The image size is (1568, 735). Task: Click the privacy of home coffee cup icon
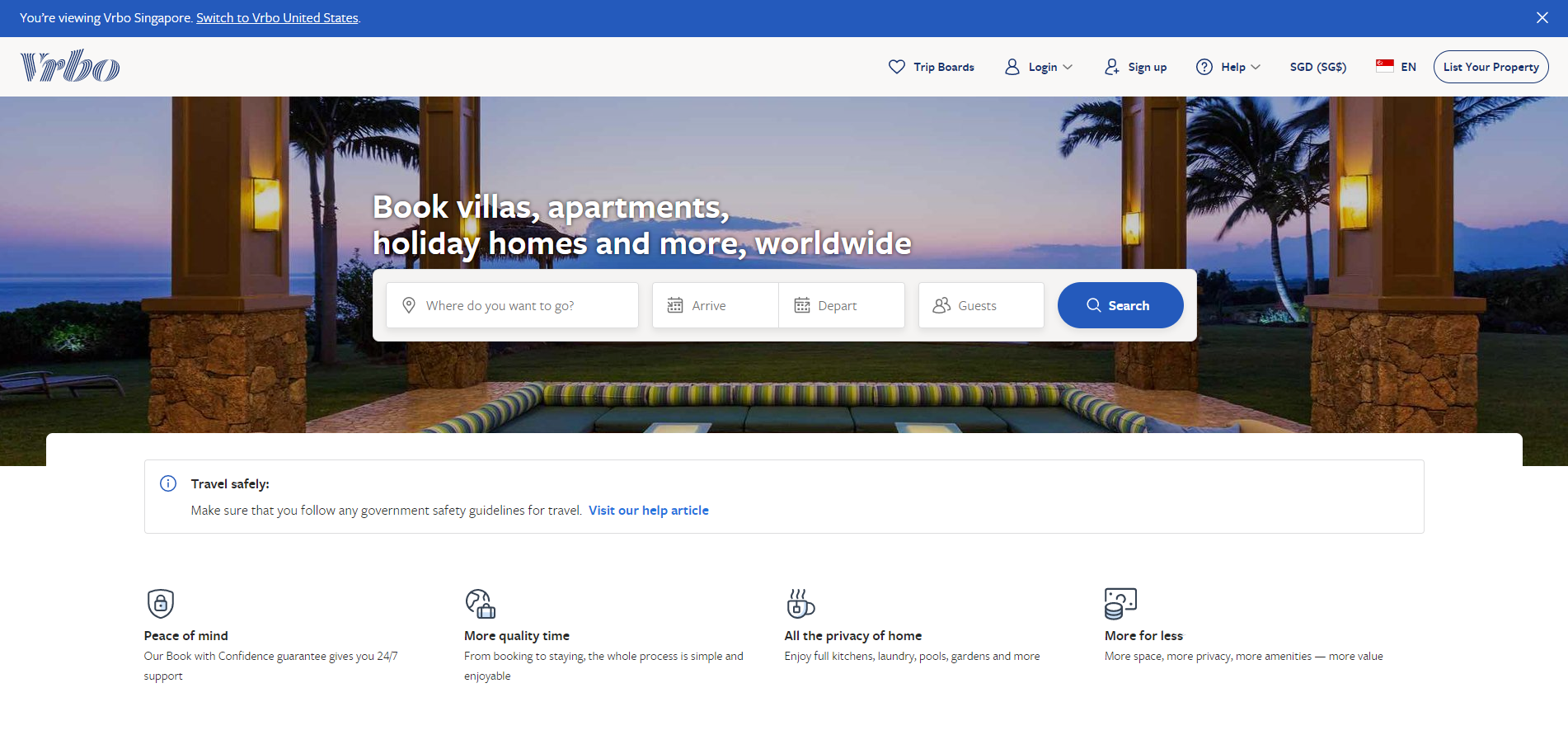coord(800,603)
